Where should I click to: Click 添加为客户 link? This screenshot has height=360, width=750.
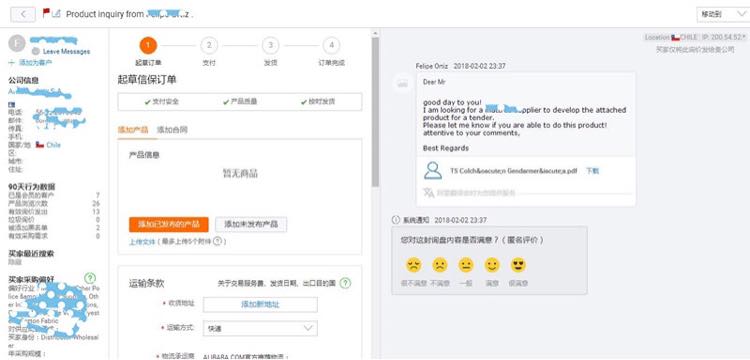pos(31,63)
